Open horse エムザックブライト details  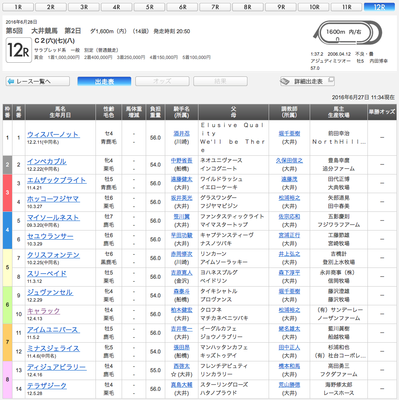pyautogui.click(x=56, y=180)
